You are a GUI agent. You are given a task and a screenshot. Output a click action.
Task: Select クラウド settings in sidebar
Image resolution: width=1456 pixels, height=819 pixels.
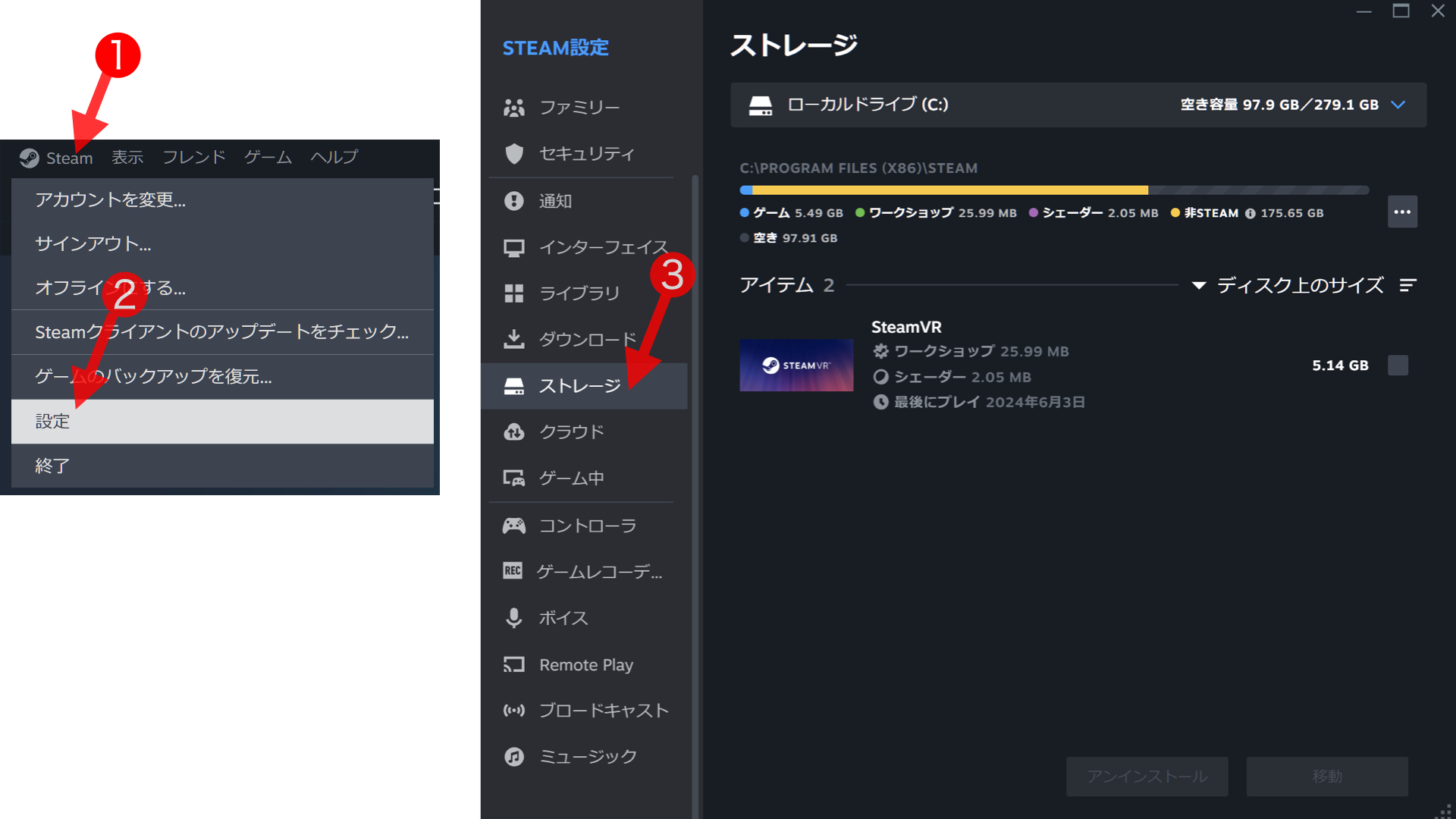[572, 431]
